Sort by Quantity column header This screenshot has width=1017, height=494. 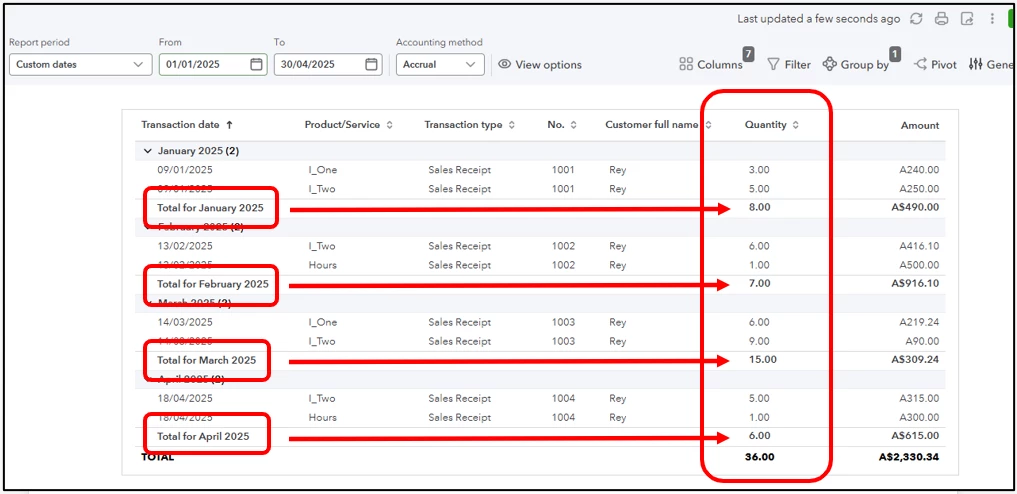(772, 124)
